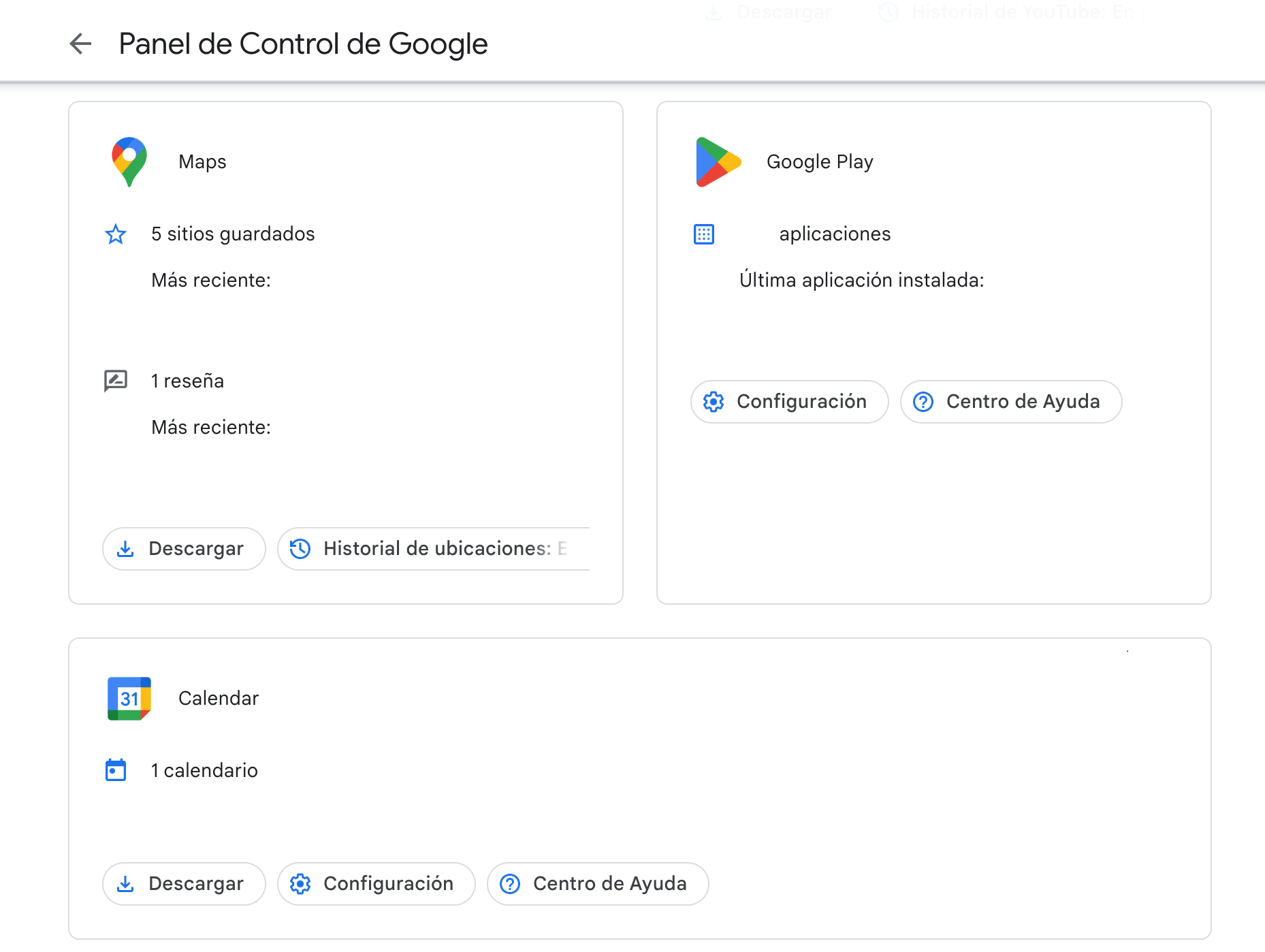Click the apps grid icon beside aplicaciones
The width and height of the screenshot is (1265, 952).
704,234
